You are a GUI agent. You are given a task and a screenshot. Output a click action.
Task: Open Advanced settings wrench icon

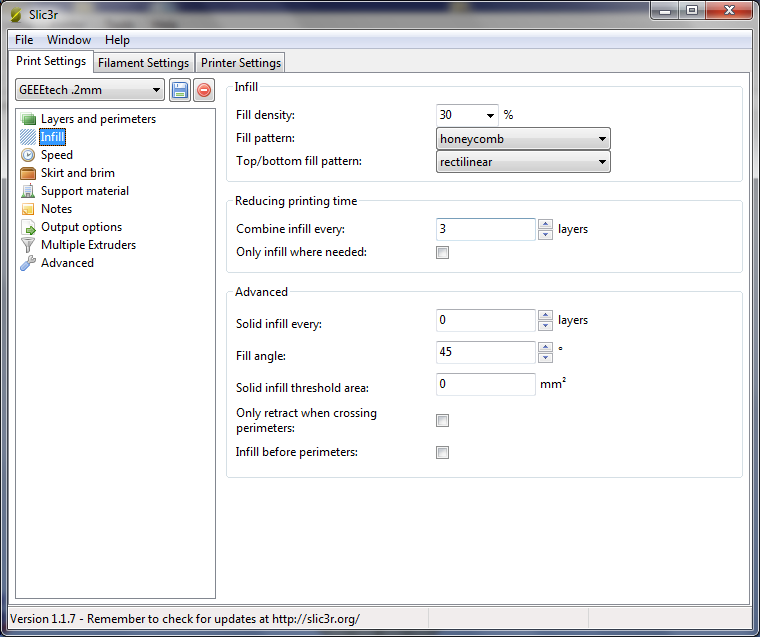28,263
